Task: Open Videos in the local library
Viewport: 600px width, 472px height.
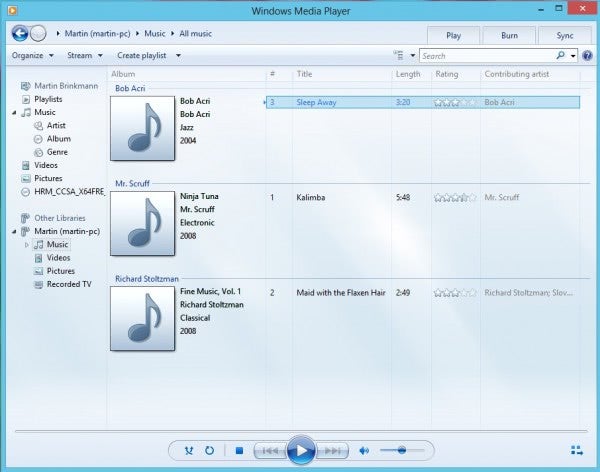Action: tap(46, 165)
